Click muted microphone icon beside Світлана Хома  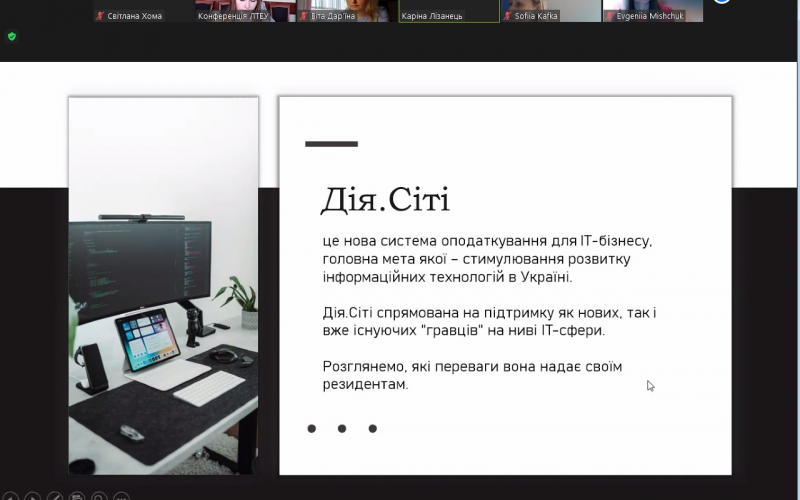(100, 16)
